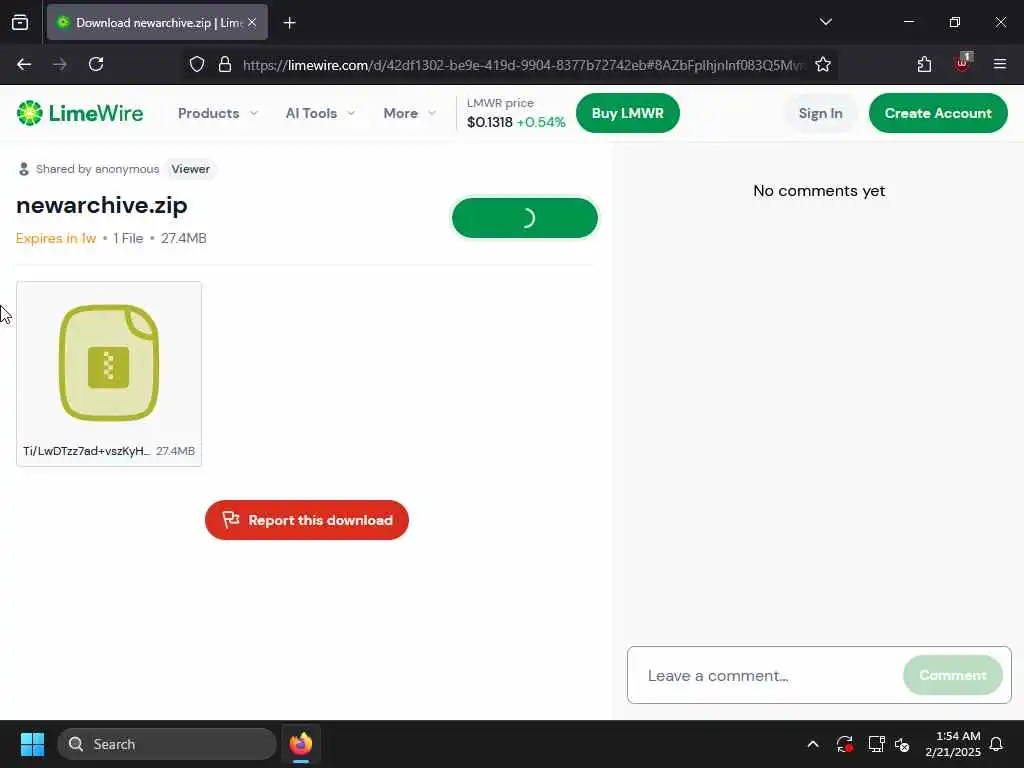Click the LMWR price value $0.1318
This screenshot has width=1024, height=768.
coord(490,122)
